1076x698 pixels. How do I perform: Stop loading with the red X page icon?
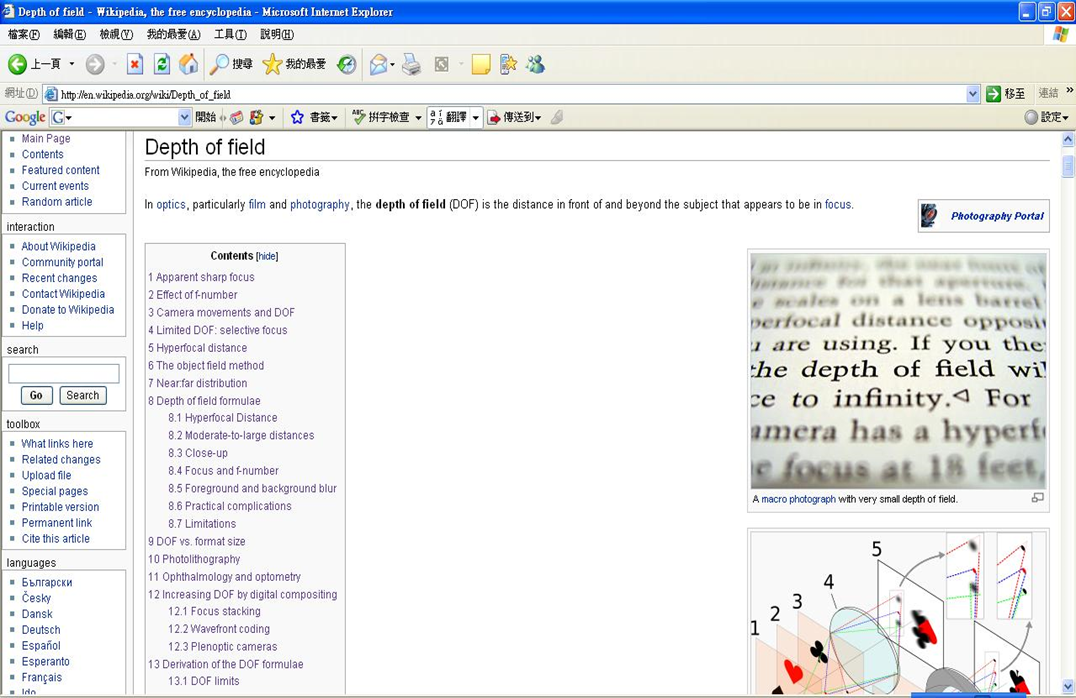pos(135,65)
